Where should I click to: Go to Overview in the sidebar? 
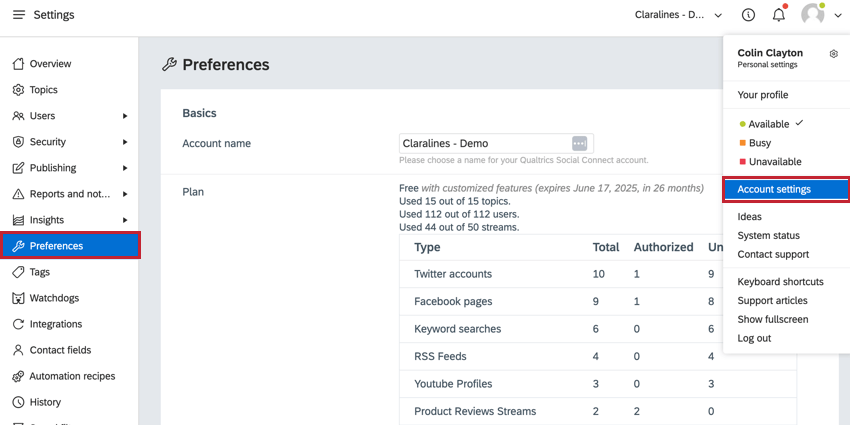(x=50, y=64)
